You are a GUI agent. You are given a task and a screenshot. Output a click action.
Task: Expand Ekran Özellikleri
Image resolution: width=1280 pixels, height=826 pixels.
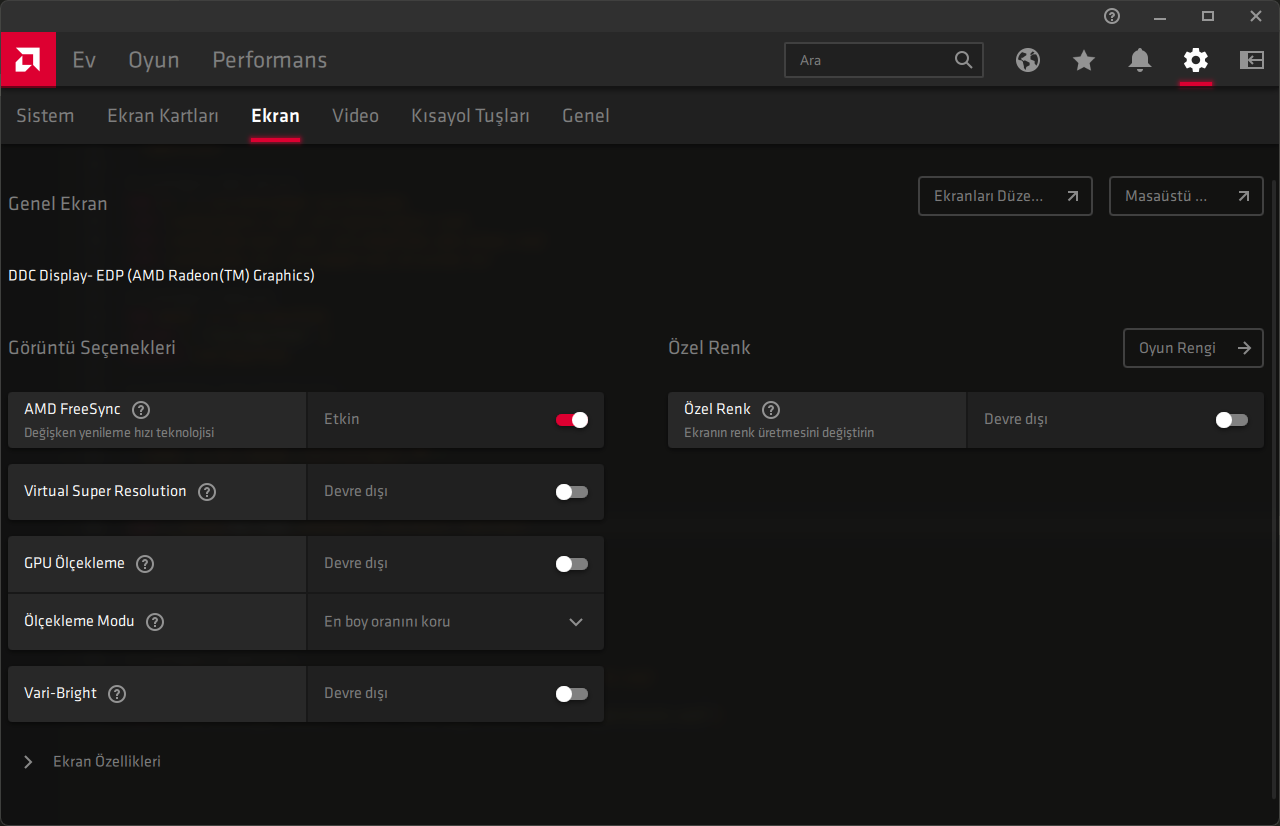28,761
